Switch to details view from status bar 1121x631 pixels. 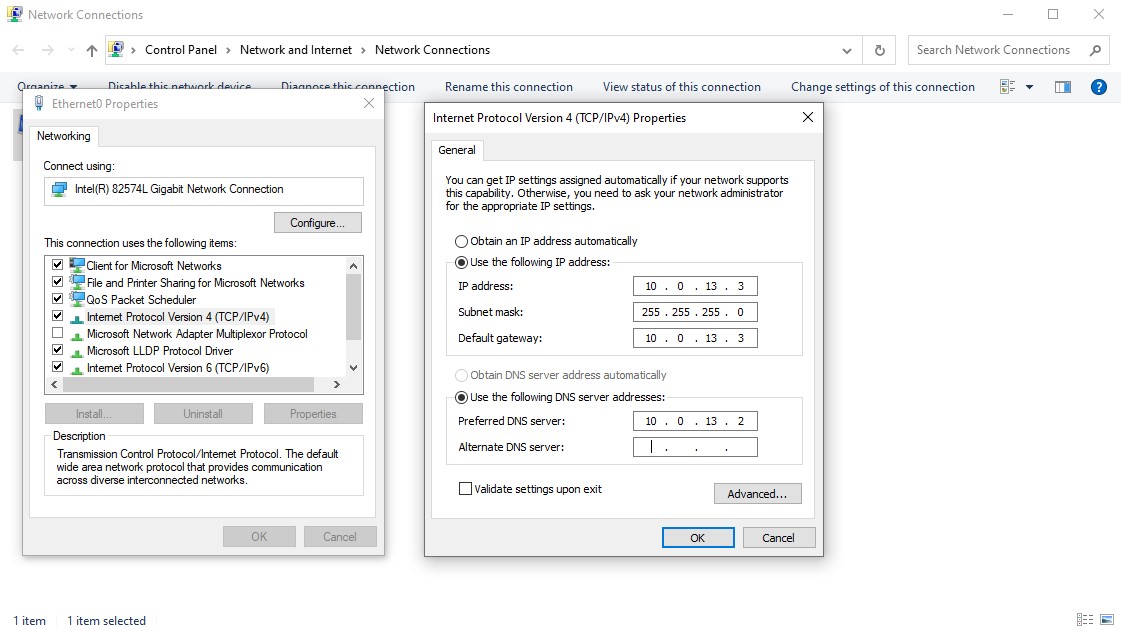1085,620
